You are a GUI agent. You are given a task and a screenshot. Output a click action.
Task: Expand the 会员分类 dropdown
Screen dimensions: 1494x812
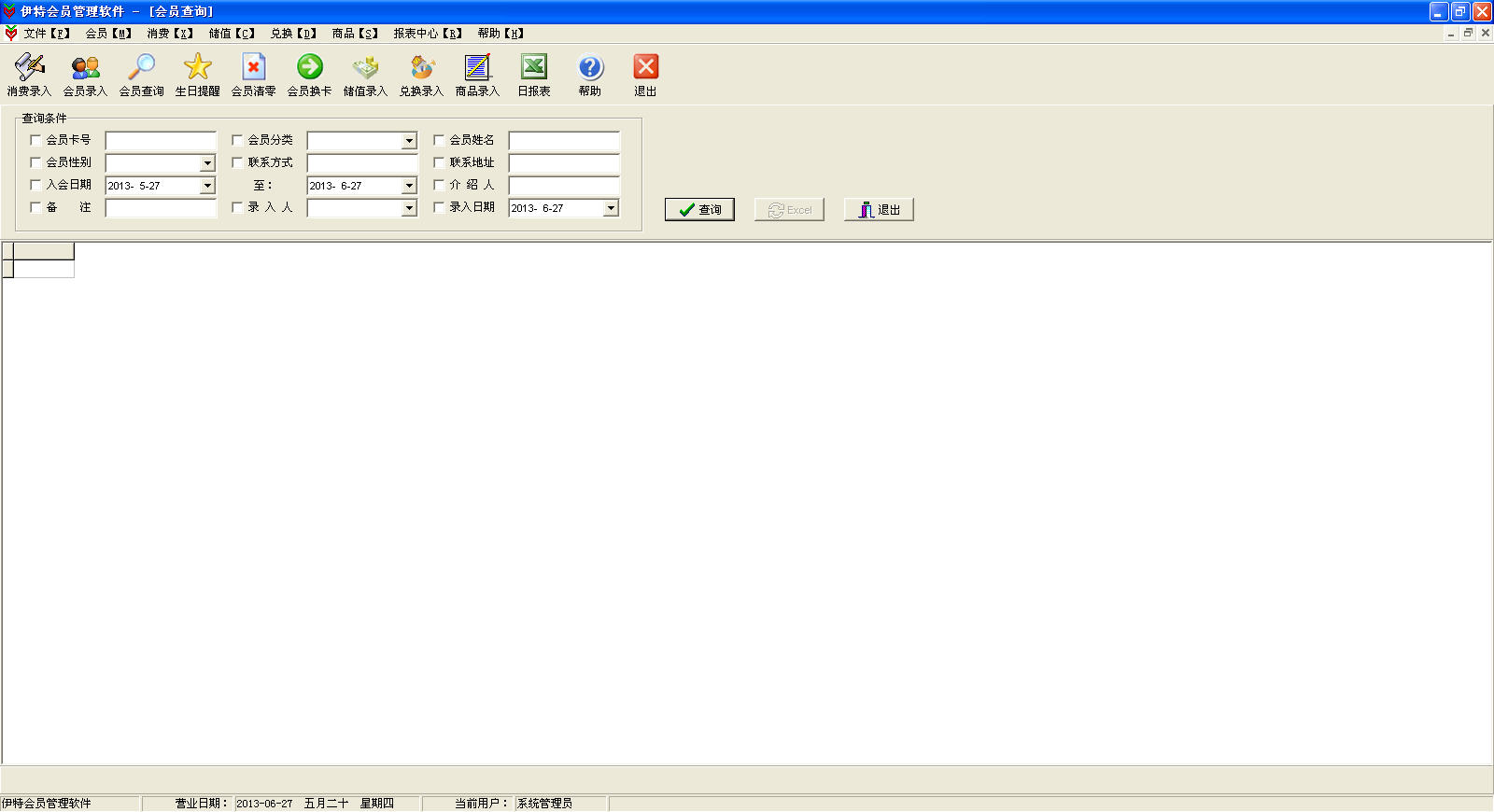pyautogui.click(x=409, y=141)
